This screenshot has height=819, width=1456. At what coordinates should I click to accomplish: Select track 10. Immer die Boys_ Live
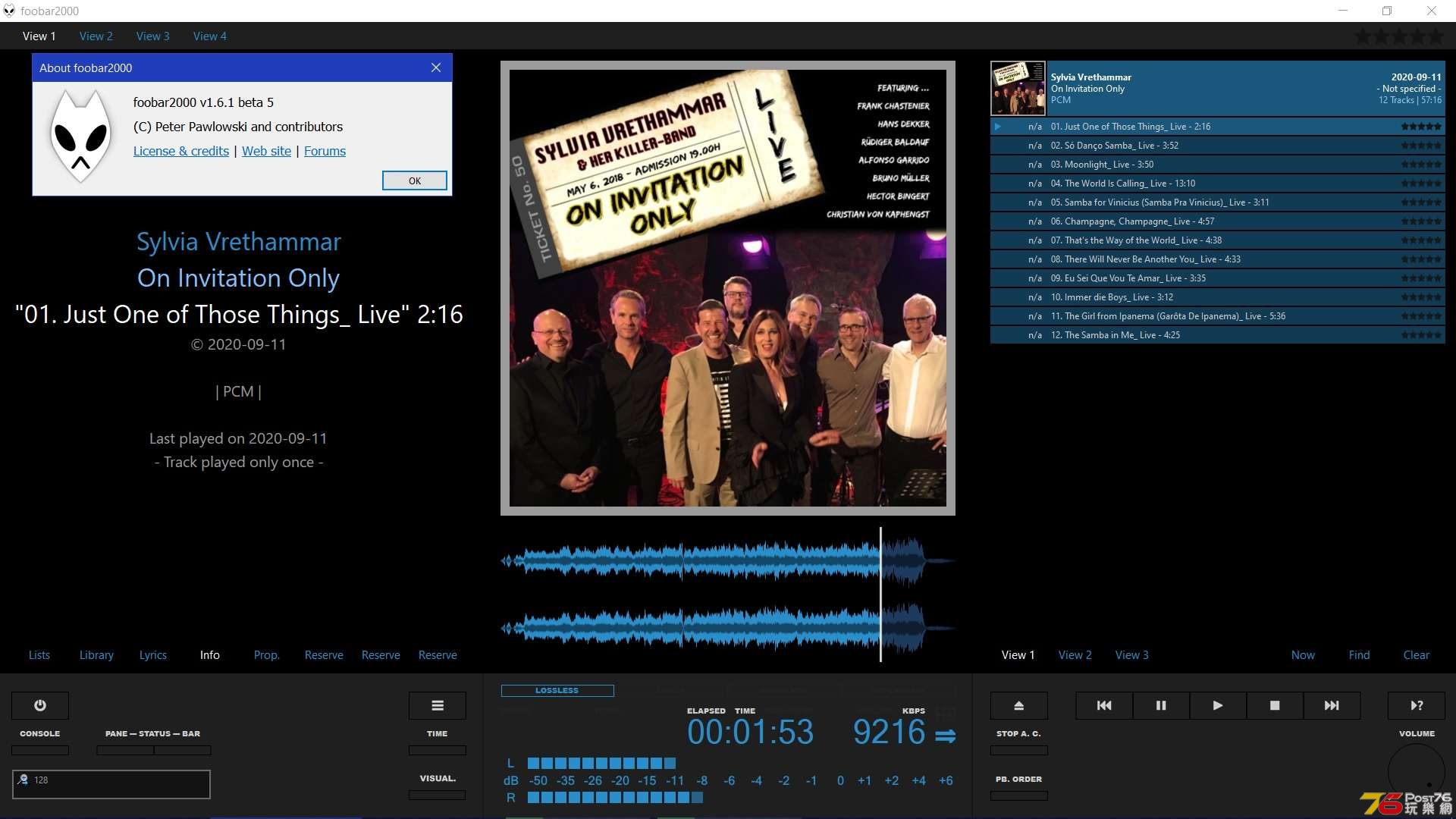click(x=1217, y=297)
